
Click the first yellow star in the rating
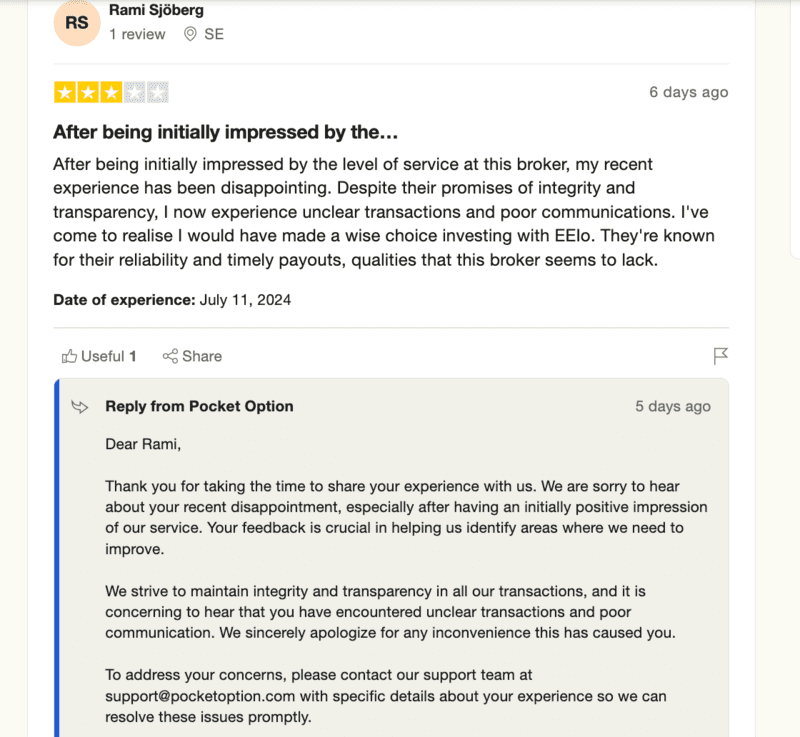[x=62, y=91]
